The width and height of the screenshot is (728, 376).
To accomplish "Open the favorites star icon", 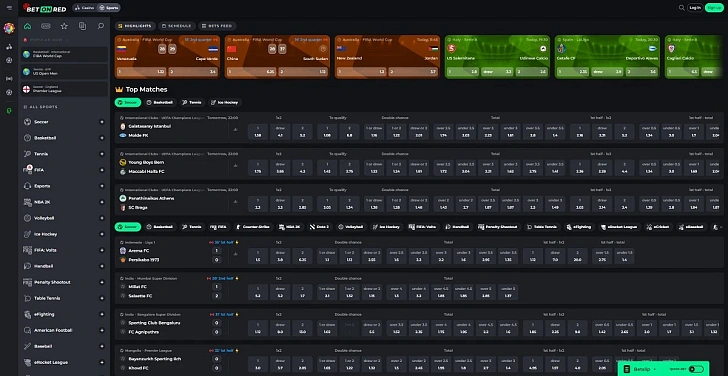I will click(x=64, y=26).
